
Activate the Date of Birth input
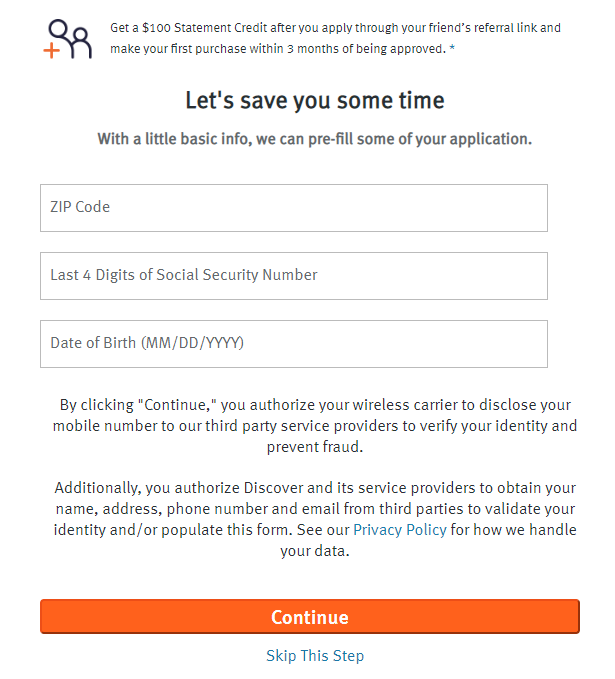(294, 344)
